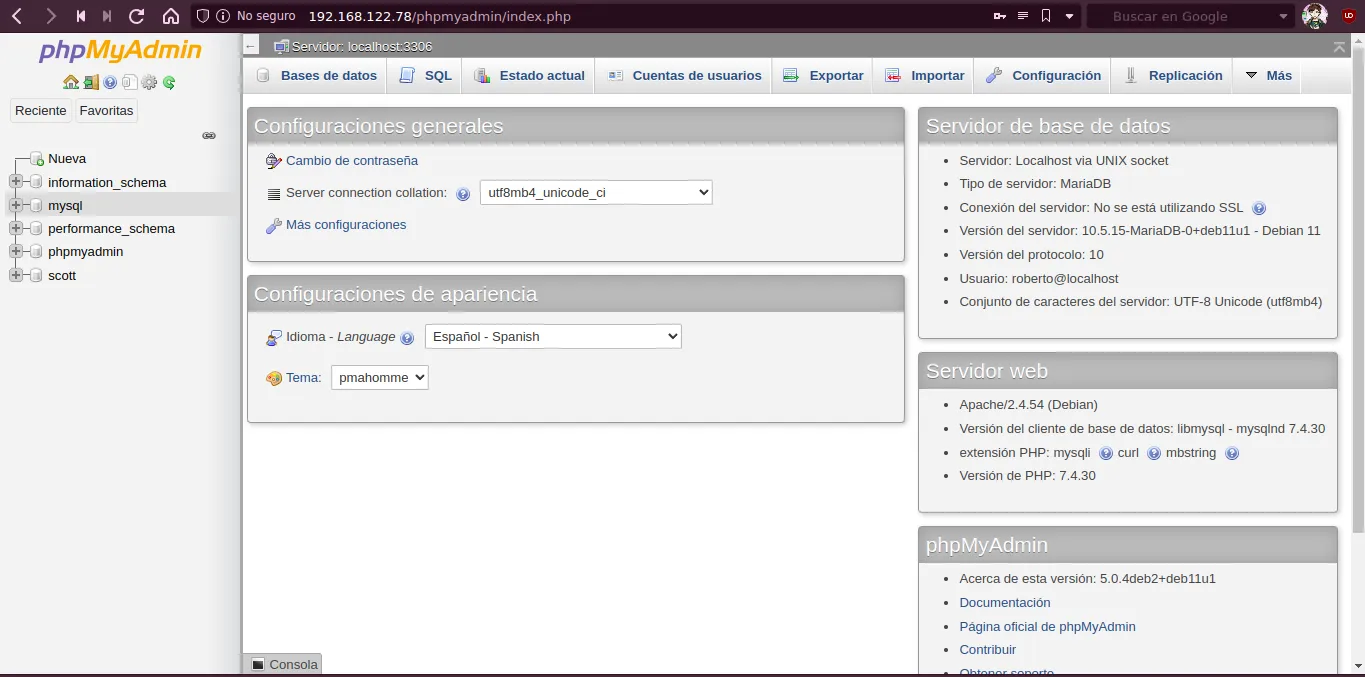Open phpMyAdmin documentation blue help icon in sidebar

click(110, 83)
